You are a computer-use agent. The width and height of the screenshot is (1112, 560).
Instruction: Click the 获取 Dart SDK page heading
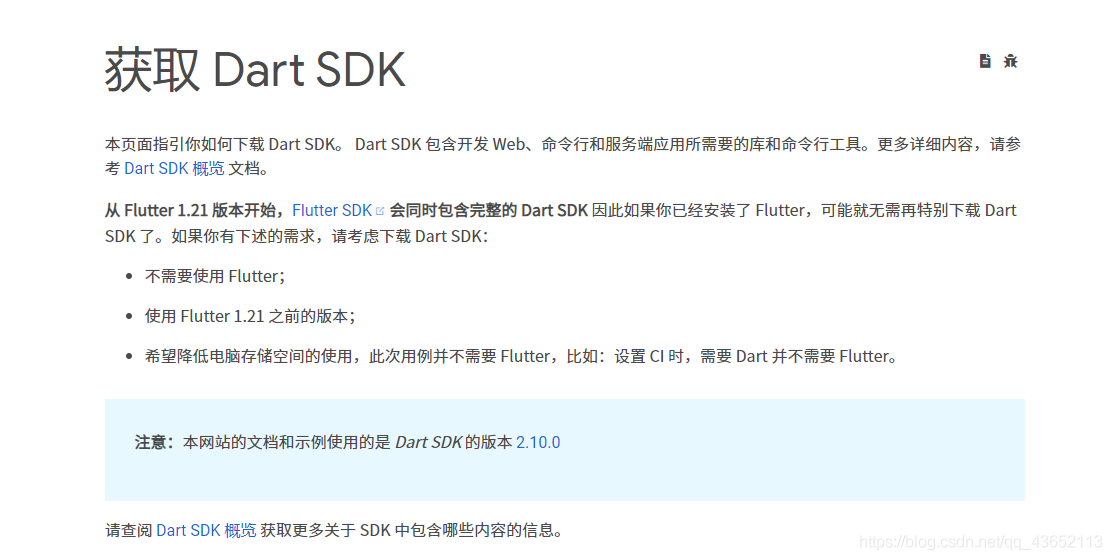click(255, 71)
